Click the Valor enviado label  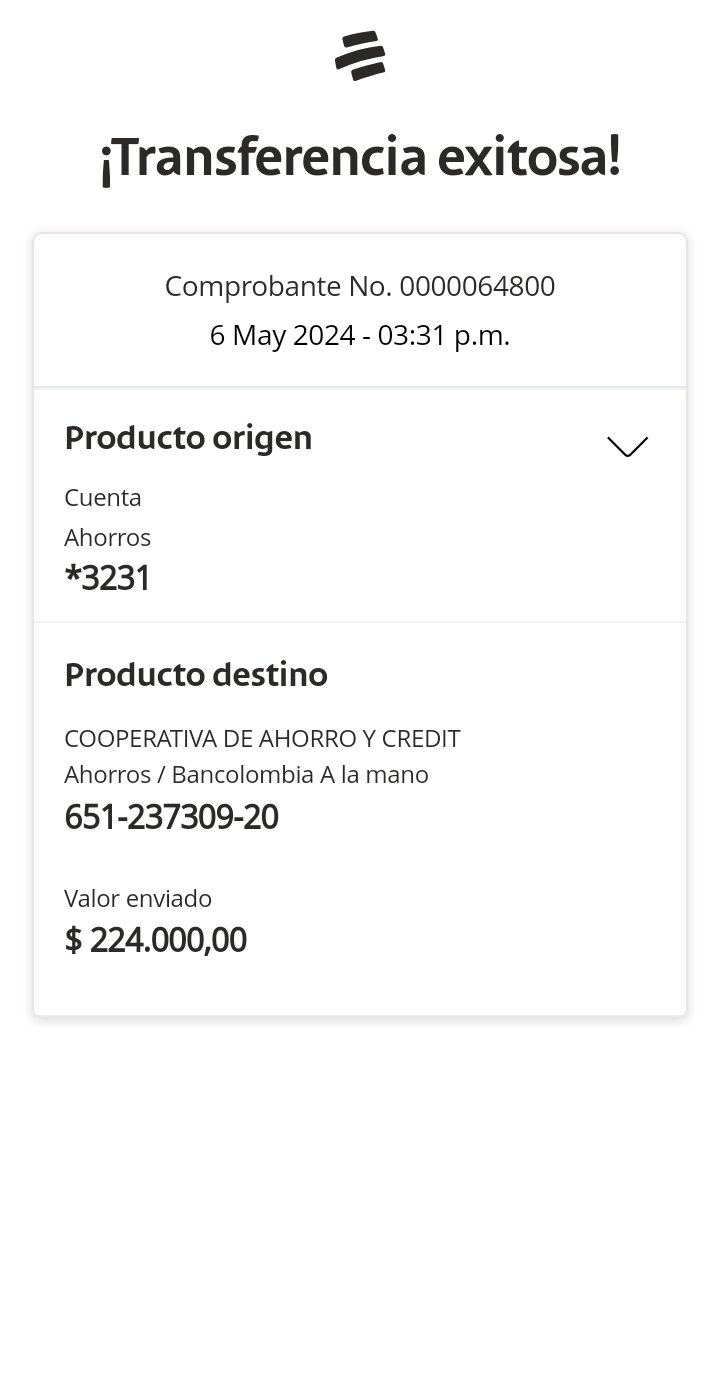tap(138, 899)
